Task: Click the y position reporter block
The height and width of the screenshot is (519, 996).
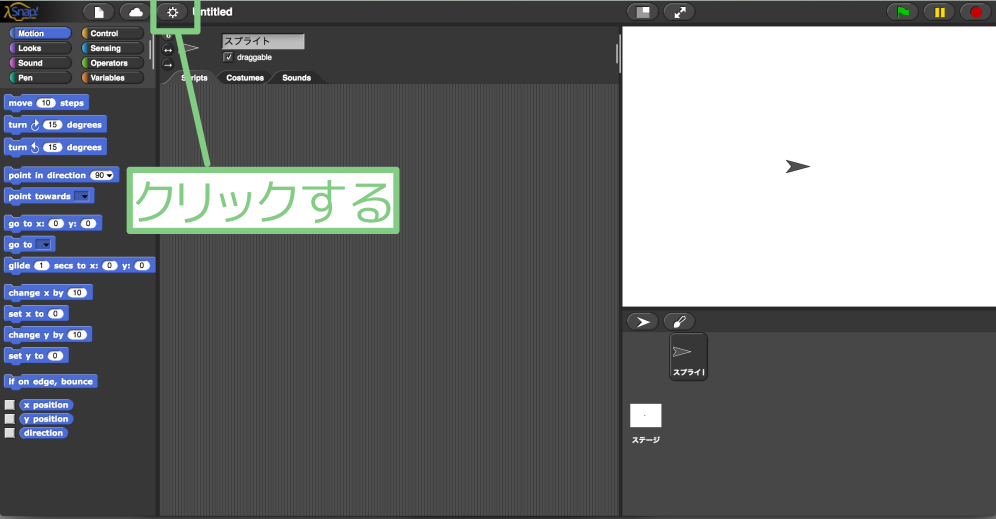Action: tap(46, 419)
